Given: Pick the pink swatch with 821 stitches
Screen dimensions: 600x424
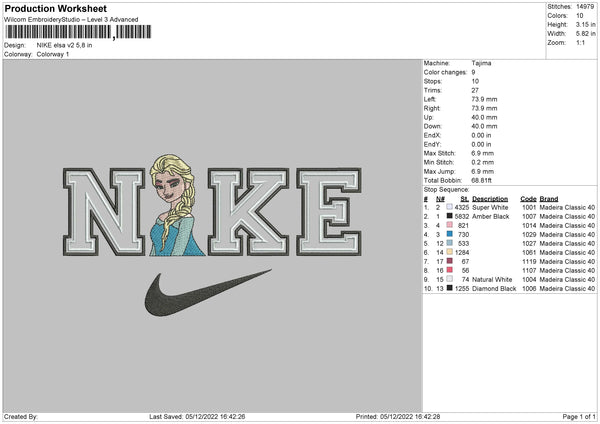Looking at the screenshot, I should [x=449, y=225].
